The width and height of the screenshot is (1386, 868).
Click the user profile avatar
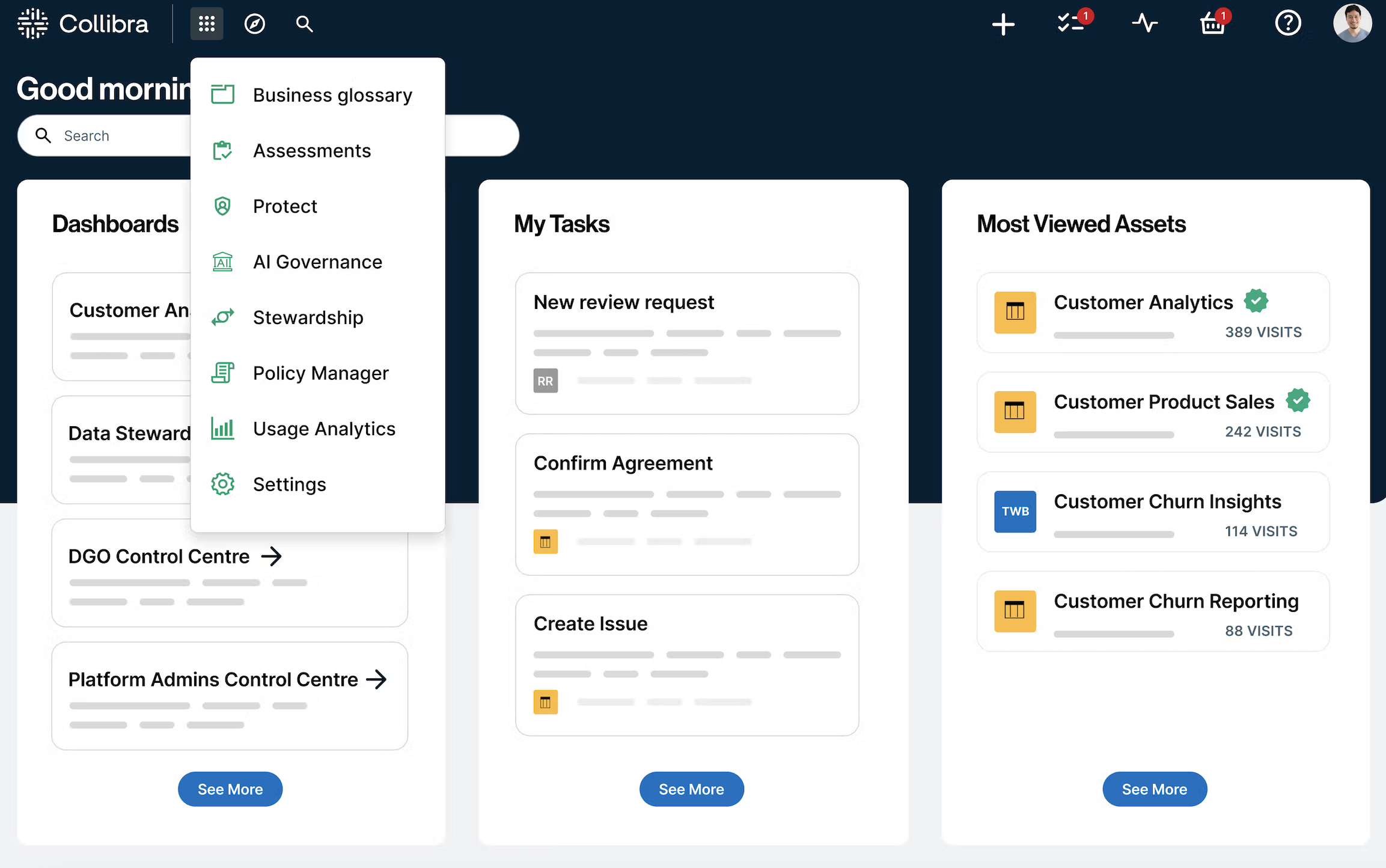coord(1353,23)
